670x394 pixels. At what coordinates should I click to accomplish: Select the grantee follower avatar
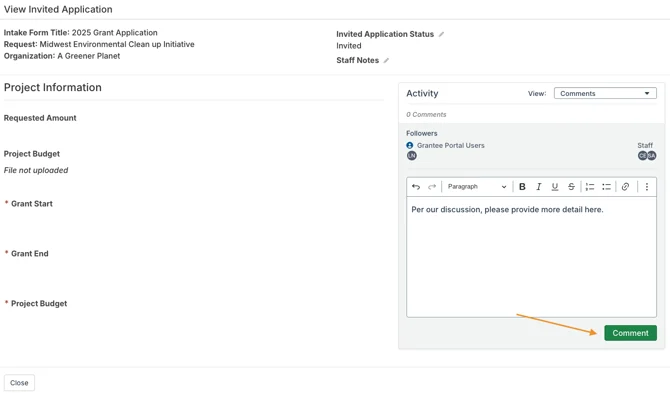(x=411, y=156)
